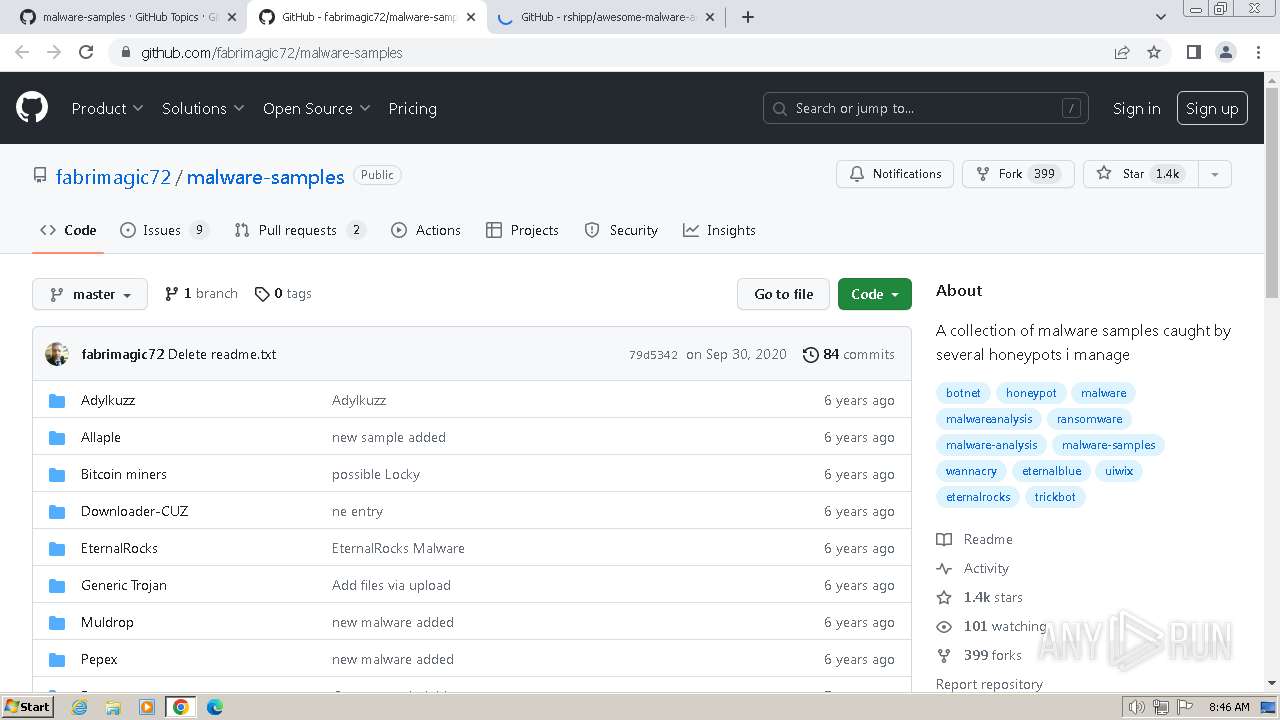
Task: Open the Security tab
Action: [x=621, y=230]
